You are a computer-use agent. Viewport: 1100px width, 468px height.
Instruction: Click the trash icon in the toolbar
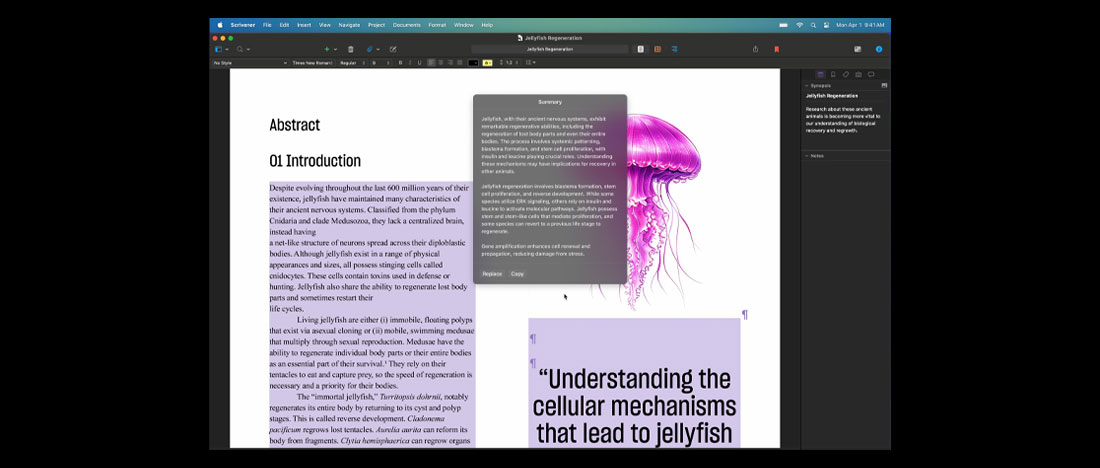pos(350,49)
